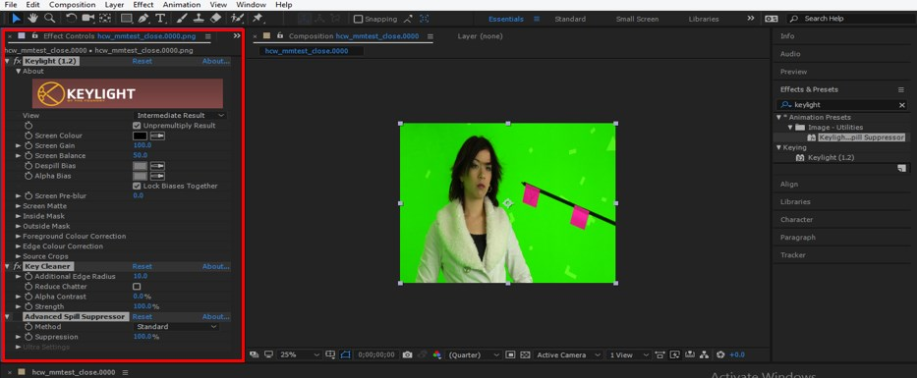Open the spill suppressor Method dropdown
This screenshot has height=378, width=917.
point(177,327)
